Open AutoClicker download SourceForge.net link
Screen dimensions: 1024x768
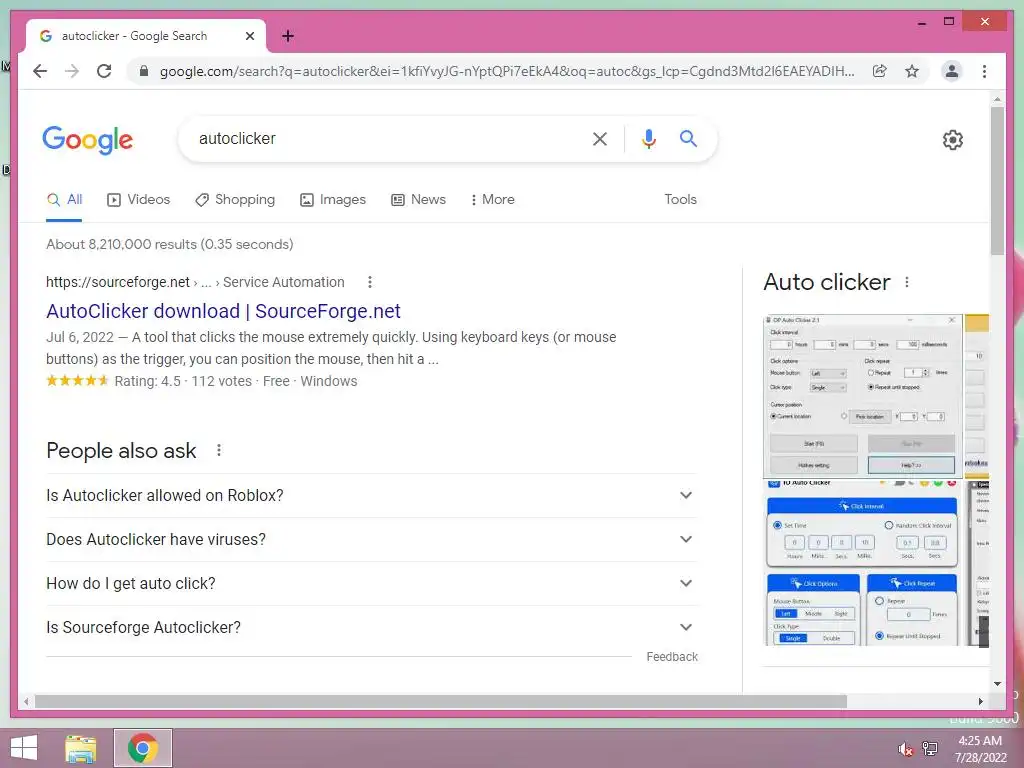223,312
